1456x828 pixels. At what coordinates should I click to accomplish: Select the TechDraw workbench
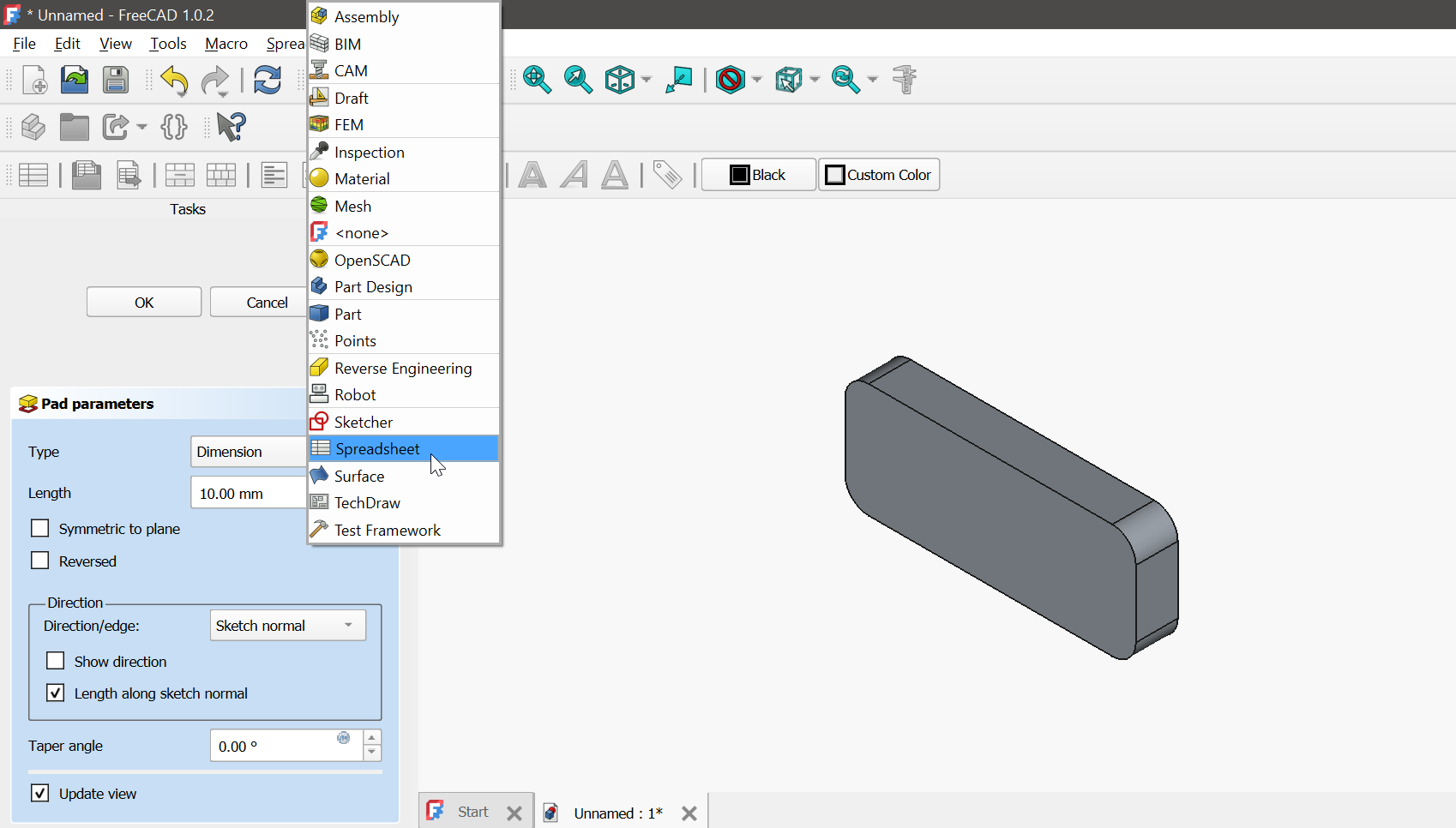(x=404, y=503)
